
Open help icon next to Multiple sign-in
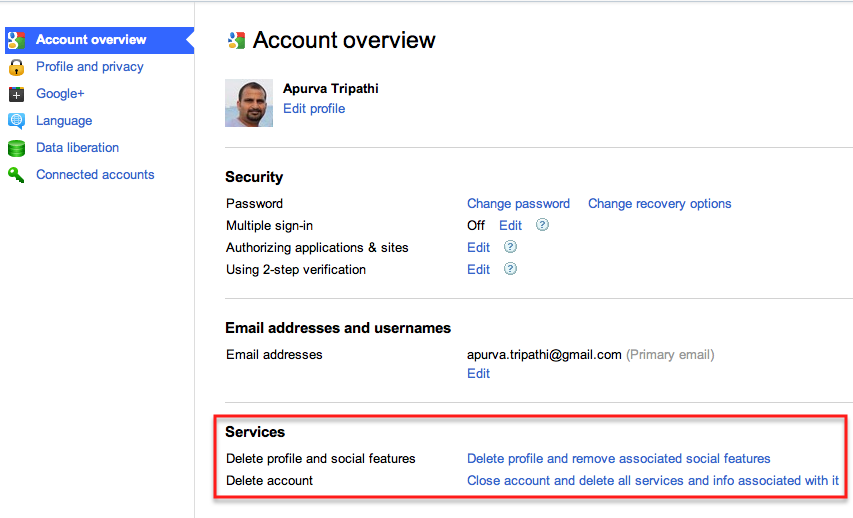tap(542, 225)
